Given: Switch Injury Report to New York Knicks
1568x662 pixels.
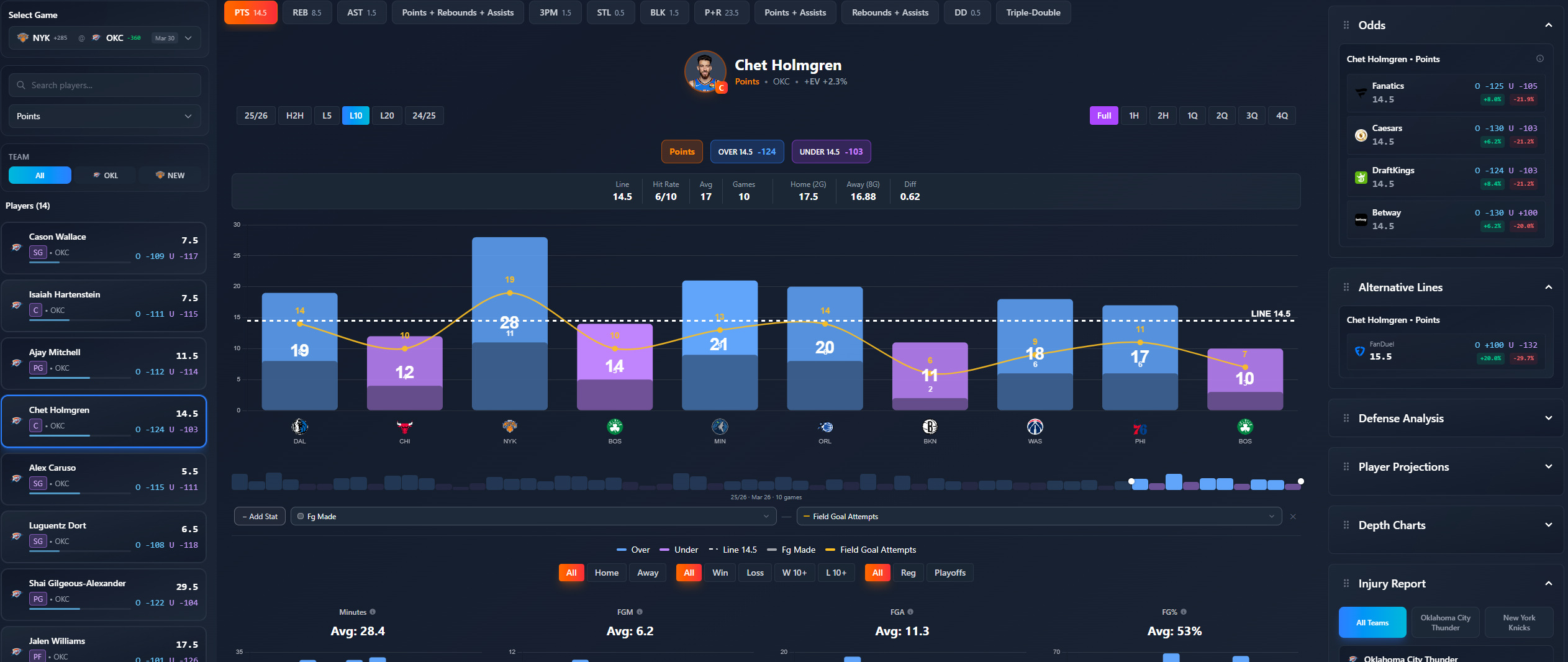Looking at the screenshot, I should pos(1518,622).
